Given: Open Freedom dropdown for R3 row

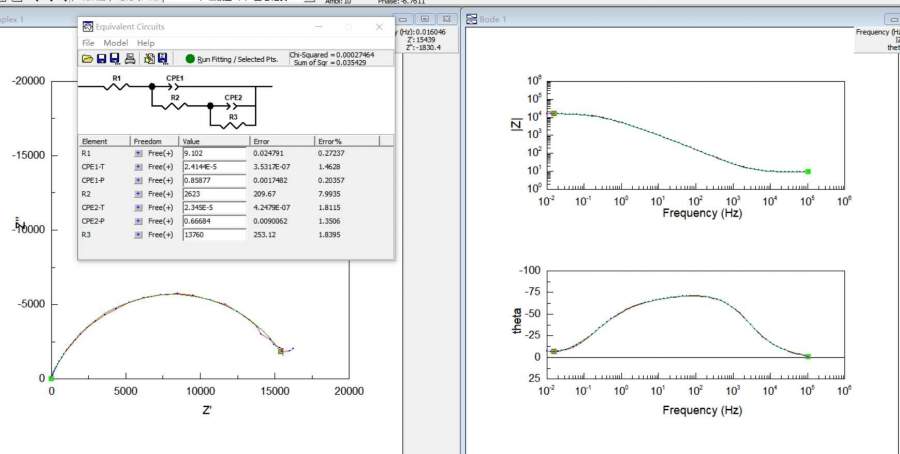Looking at the screenshot, I should [x=138, y=234].
